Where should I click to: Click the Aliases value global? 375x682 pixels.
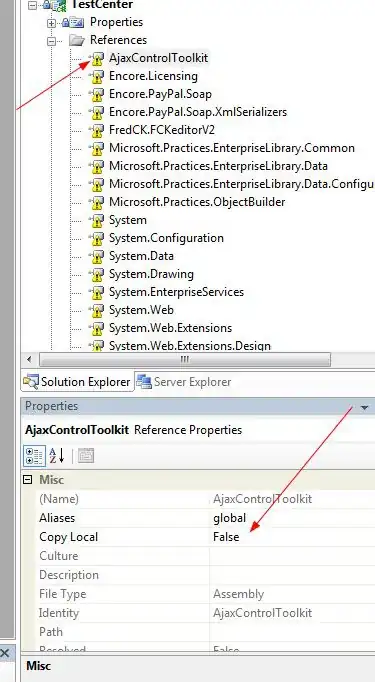pyautogui.click(x=229, y=518)
